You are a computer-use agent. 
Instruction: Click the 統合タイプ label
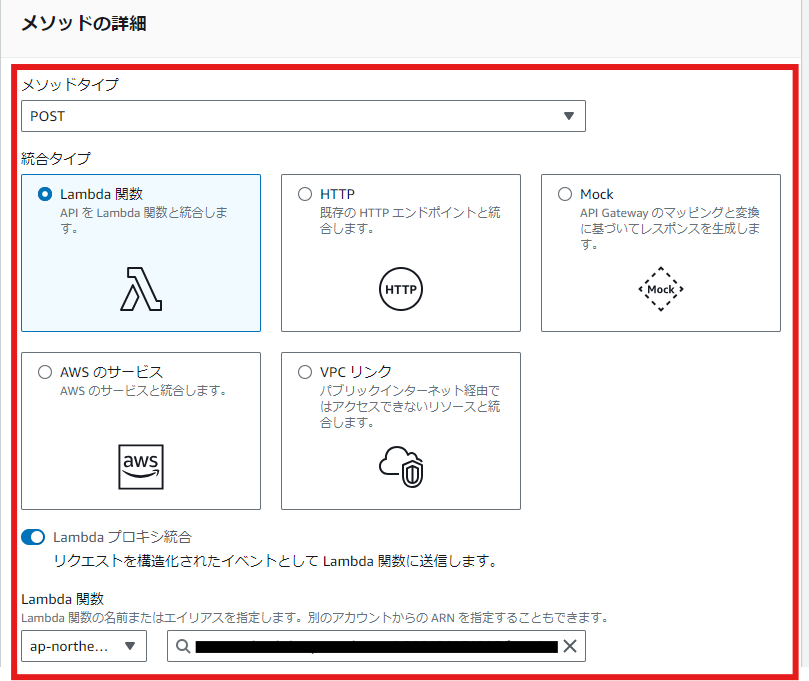[x=56, y=158]
